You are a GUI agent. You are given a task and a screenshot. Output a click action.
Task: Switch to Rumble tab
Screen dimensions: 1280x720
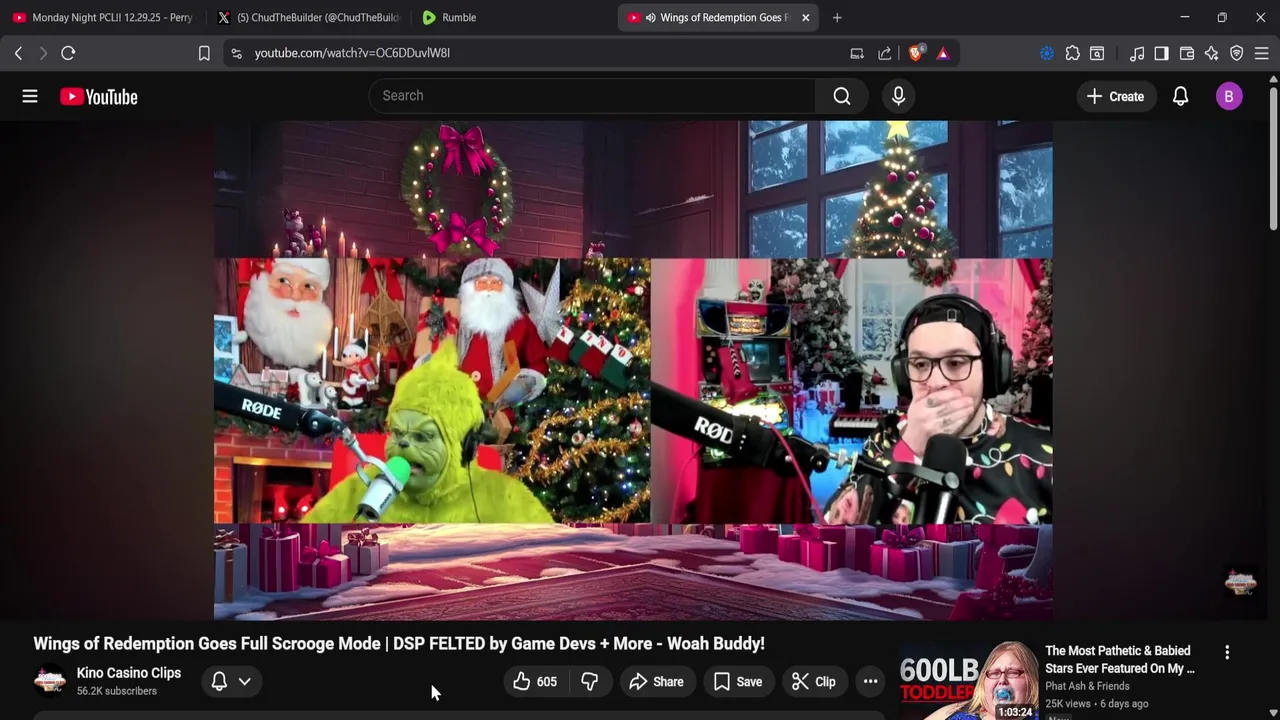click(x=512, y=17)
